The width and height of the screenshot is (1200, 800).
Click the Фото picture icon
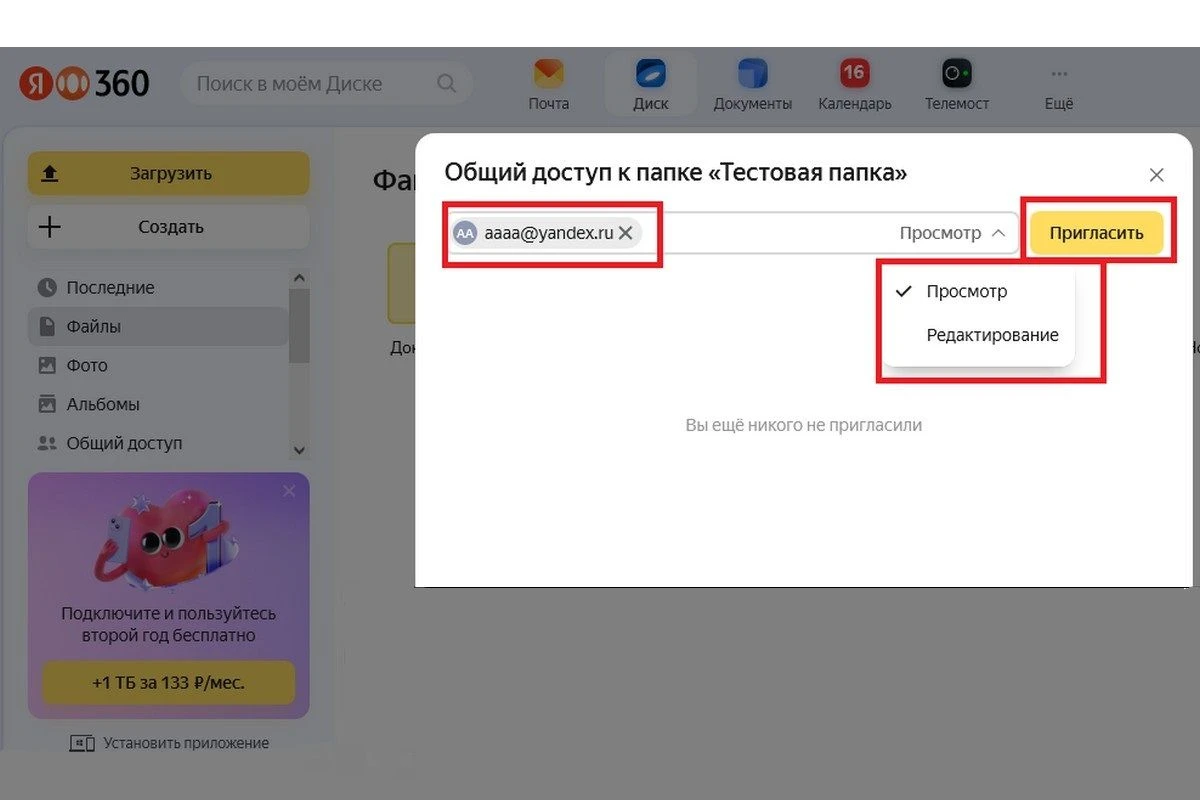[47, 365]
